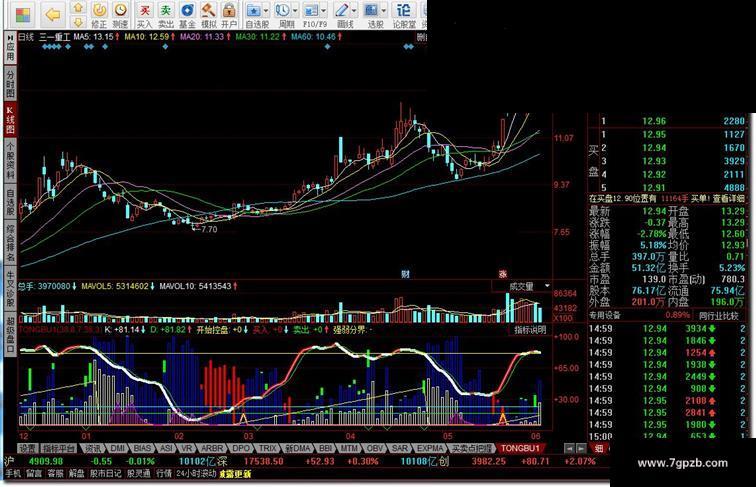Select the ARBR indicator tab
This screenshot has height=487, width=756.
tap(212, 448)
